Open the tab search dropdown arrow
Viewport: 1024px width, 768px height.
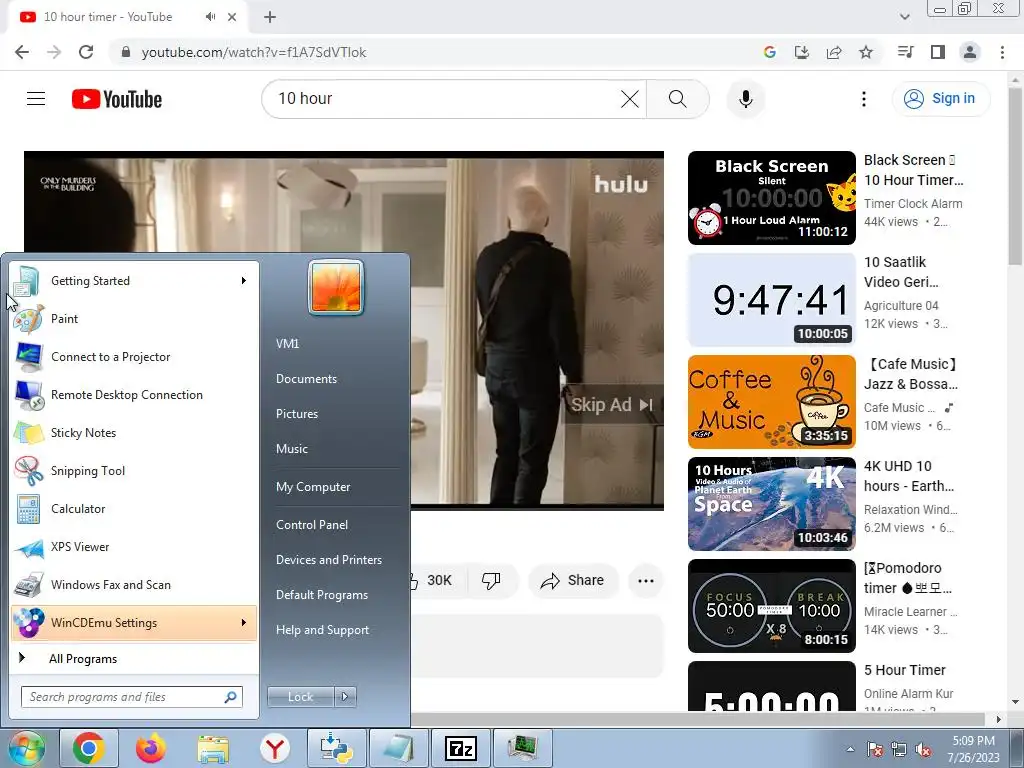click(x=904, y=17)
